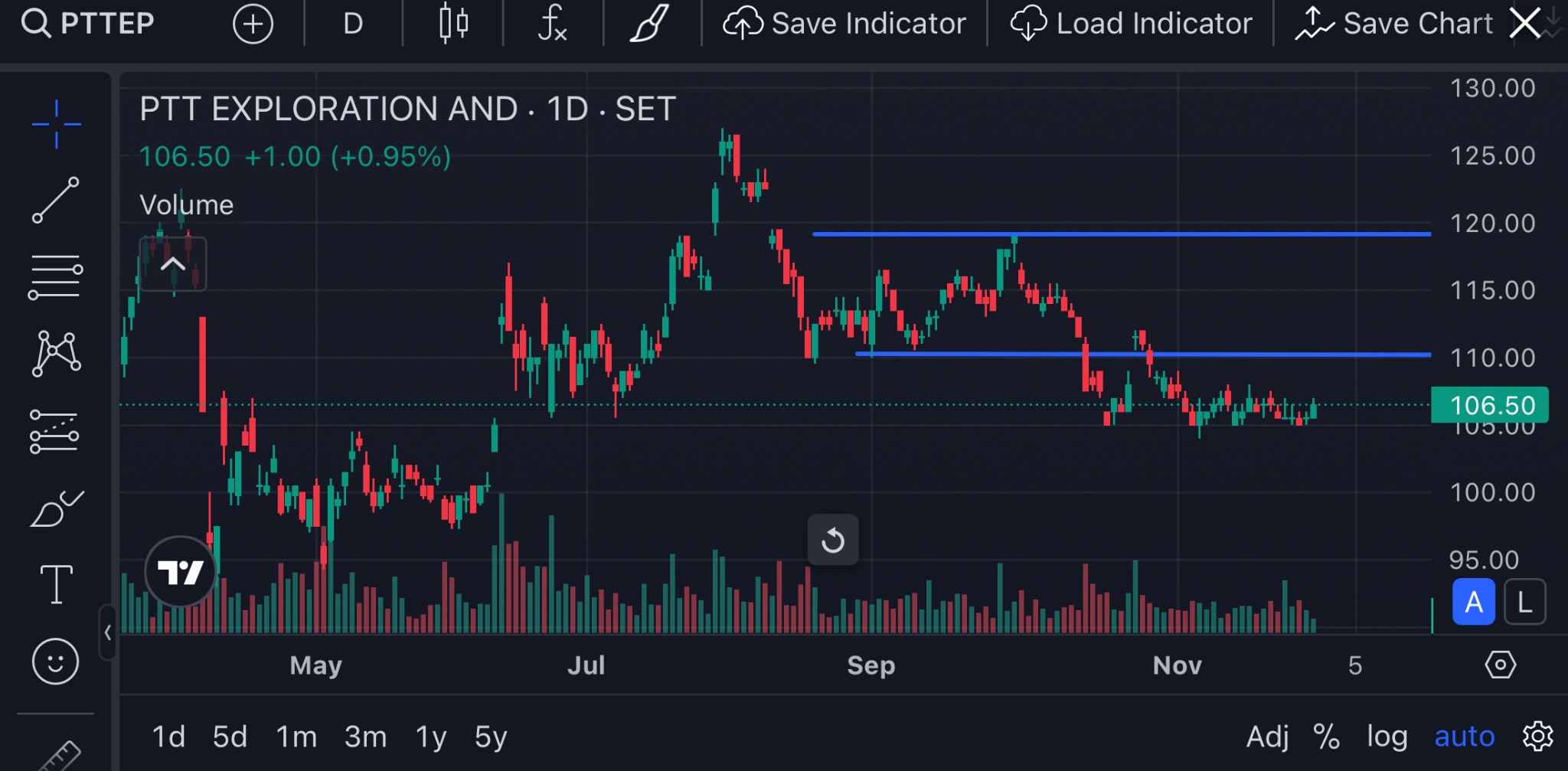Open symbol search for PTTEP
The image size is (1568, 771).
[87, 24]
